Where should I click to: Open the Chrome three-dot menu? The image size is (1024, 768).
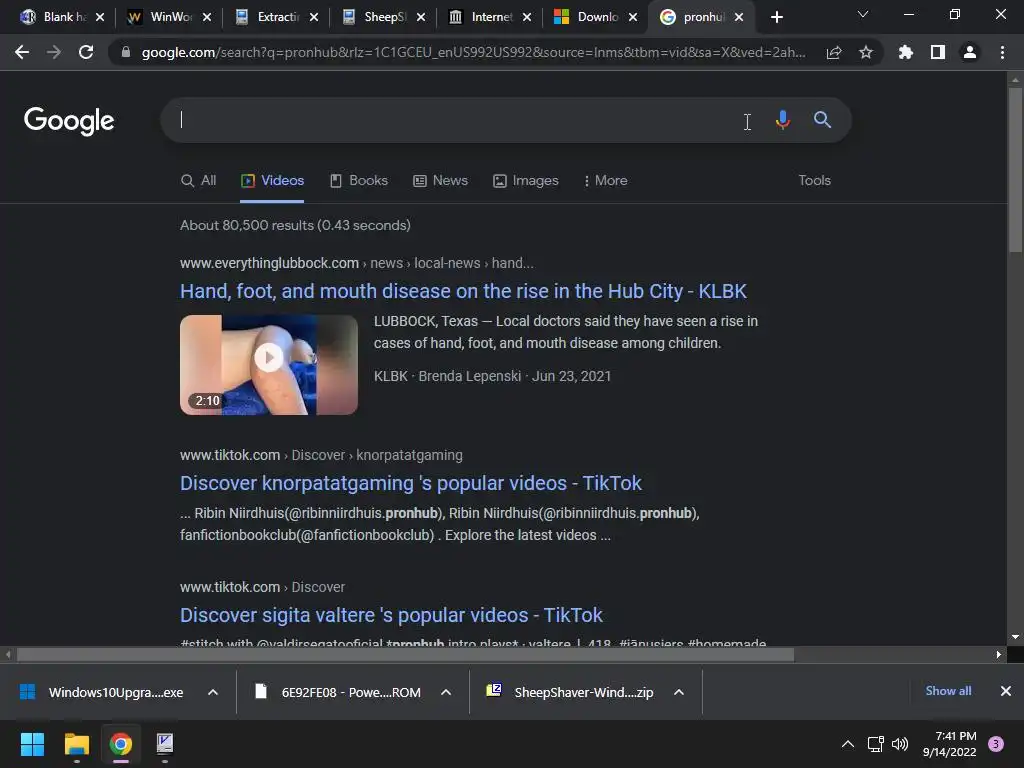pyautogui.click(x=1002, y=52)
